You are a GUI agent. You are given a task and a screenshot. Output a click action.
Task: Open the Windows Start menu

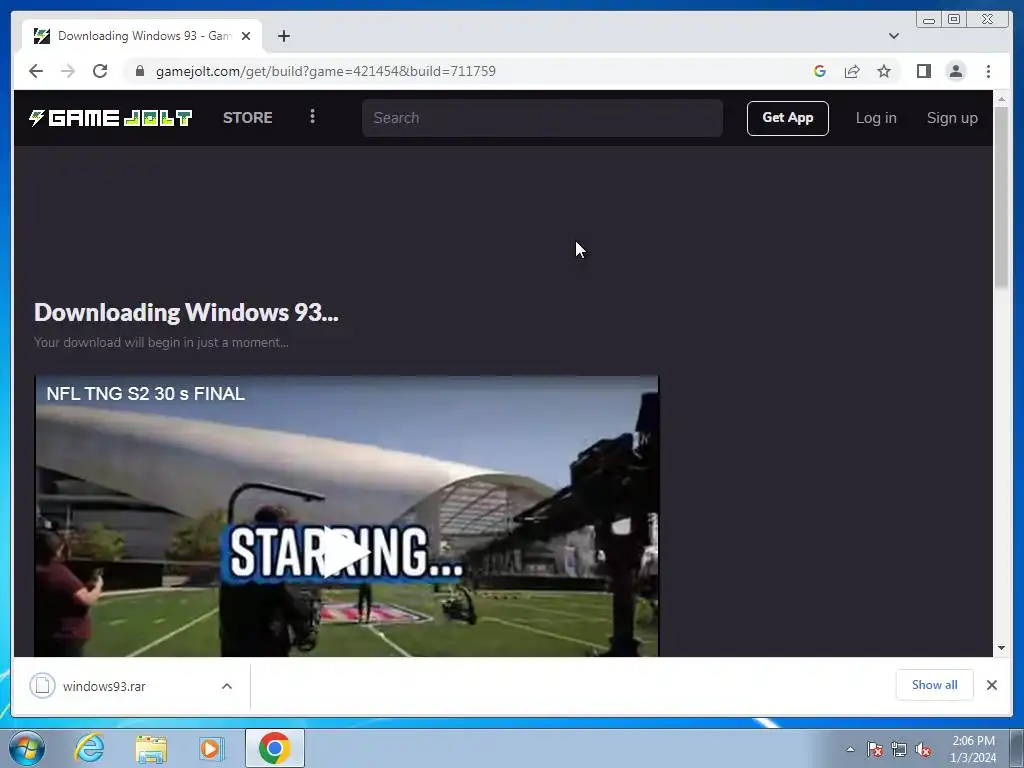27,748
